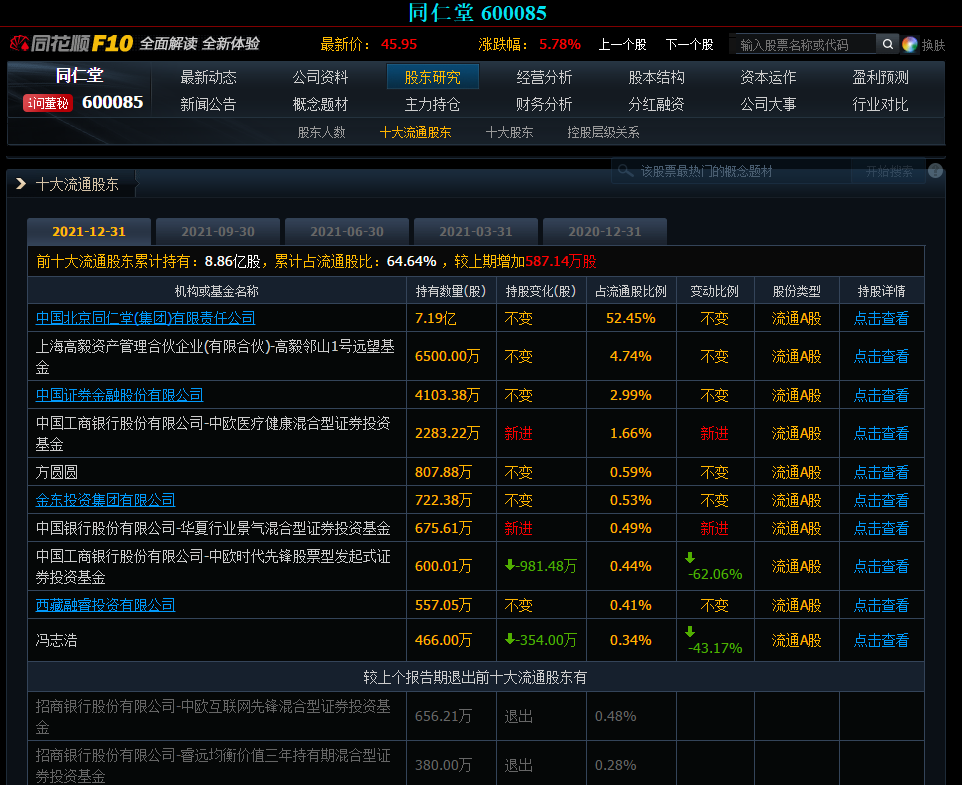
Task: Switch to 股东人数 sub-tab
Action: tap(321, 132)
